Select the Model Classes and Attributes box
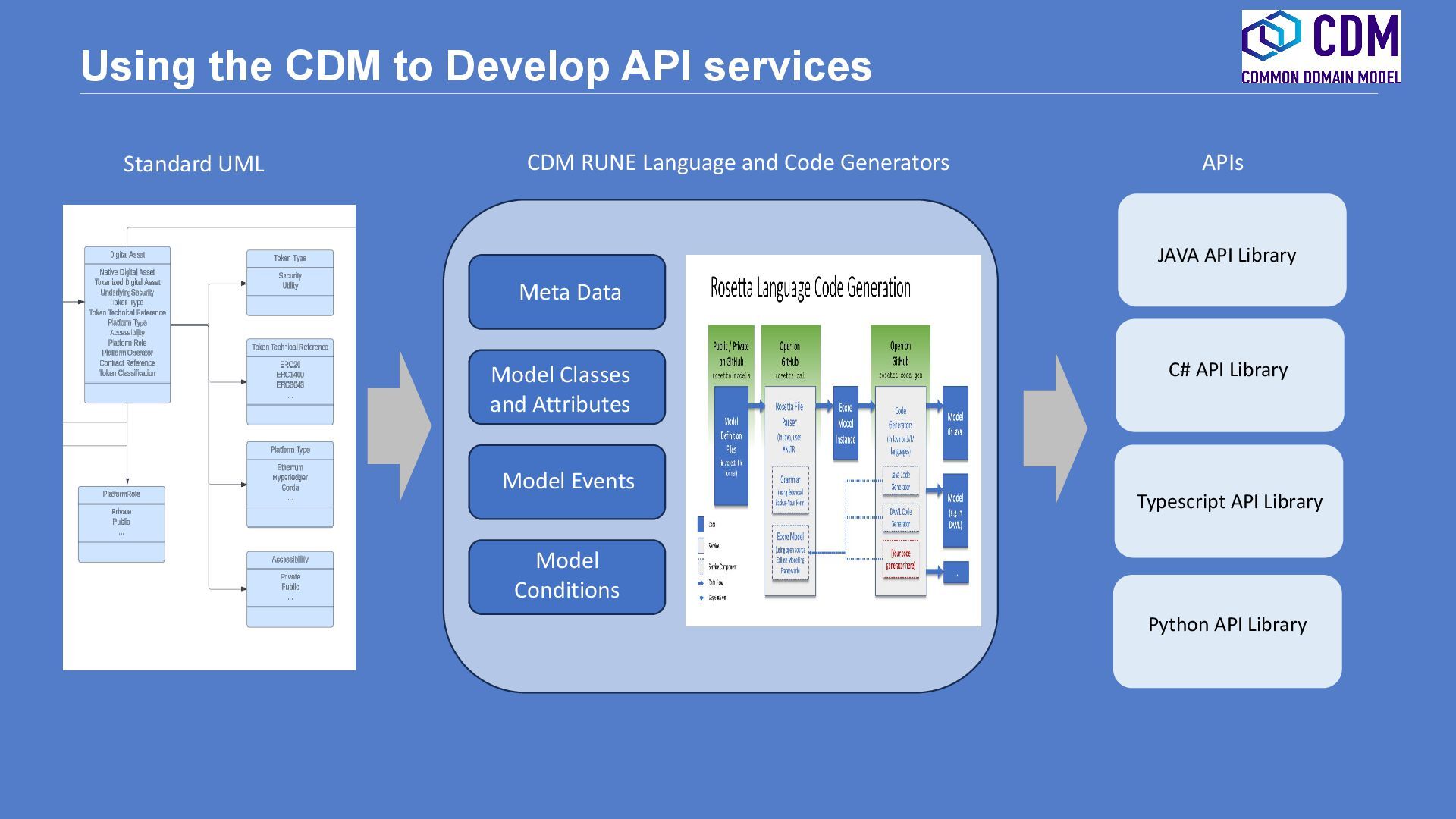Image resolution: width=1456 pixels, height=819 pixels. pos(567,388)
